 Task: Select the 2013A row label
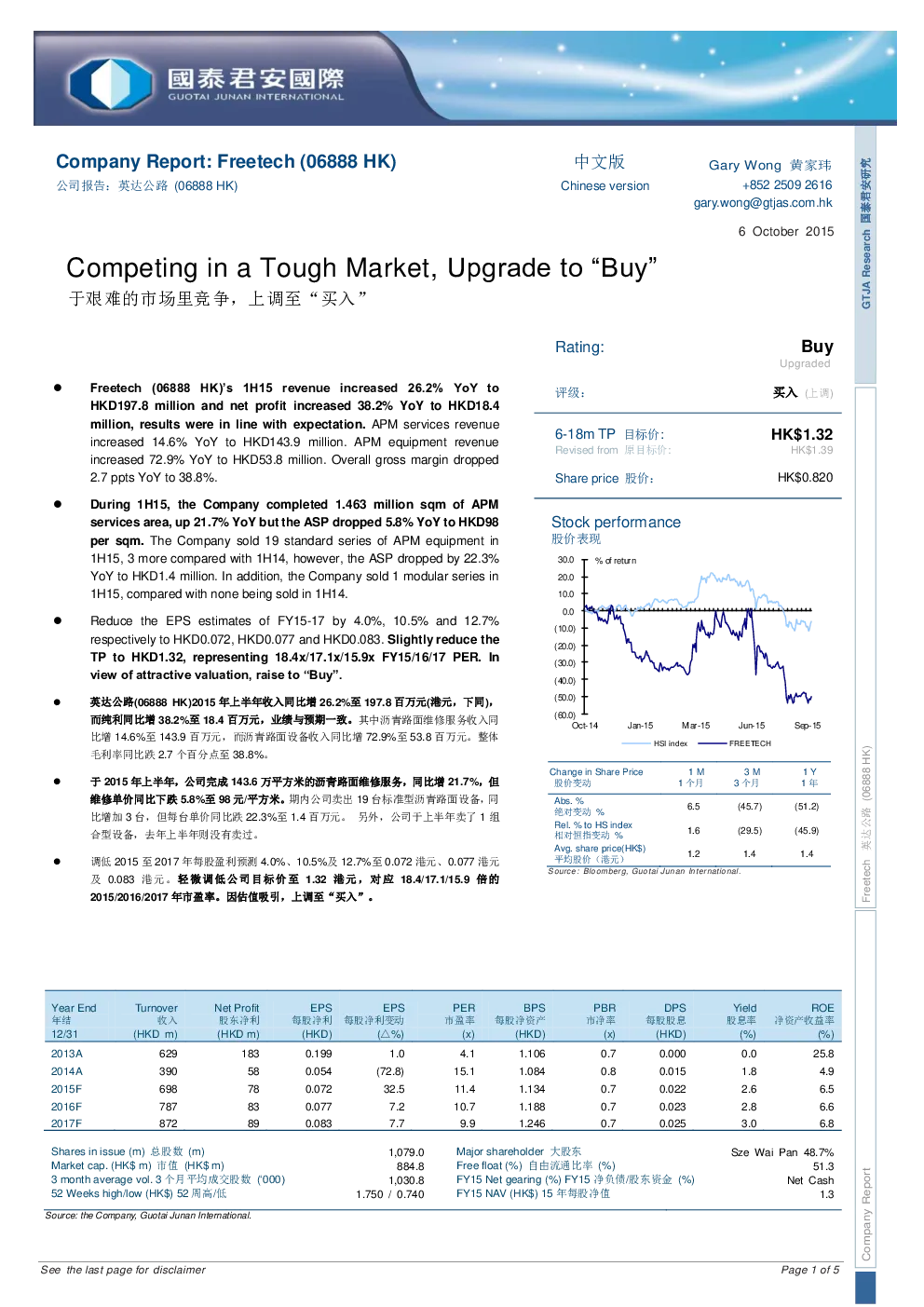tap(67, 1054)
